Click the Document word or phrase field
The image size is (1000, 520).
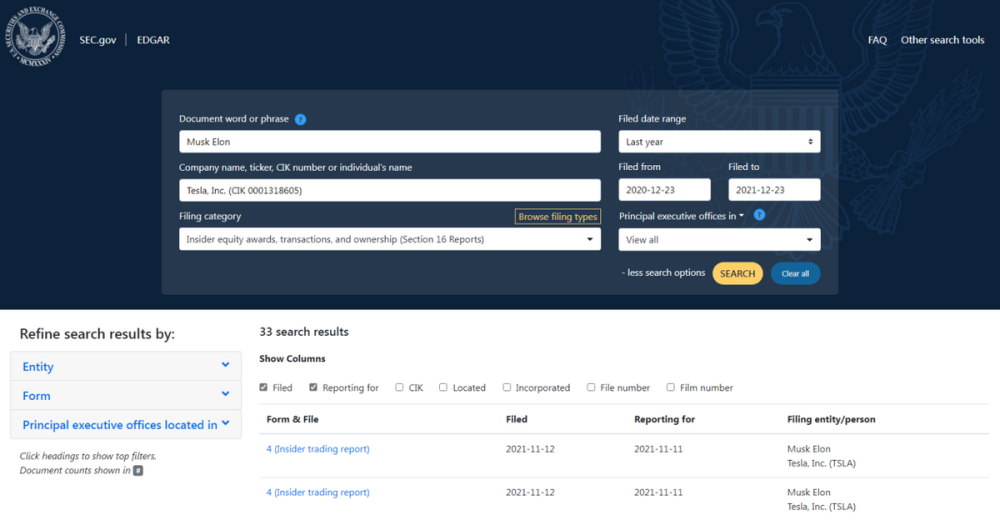[390, 142]
